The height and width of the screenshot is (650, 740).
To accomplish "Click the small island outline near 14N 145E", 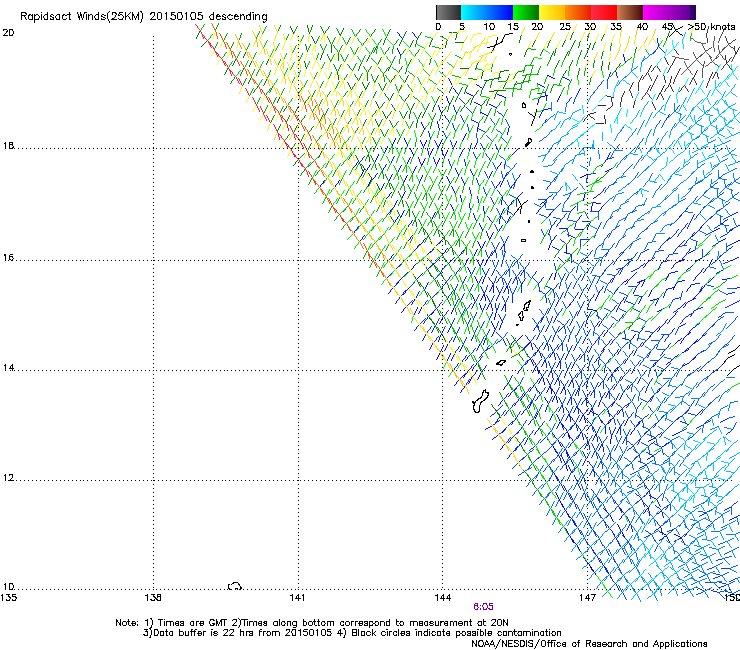I will click(501, 363).
